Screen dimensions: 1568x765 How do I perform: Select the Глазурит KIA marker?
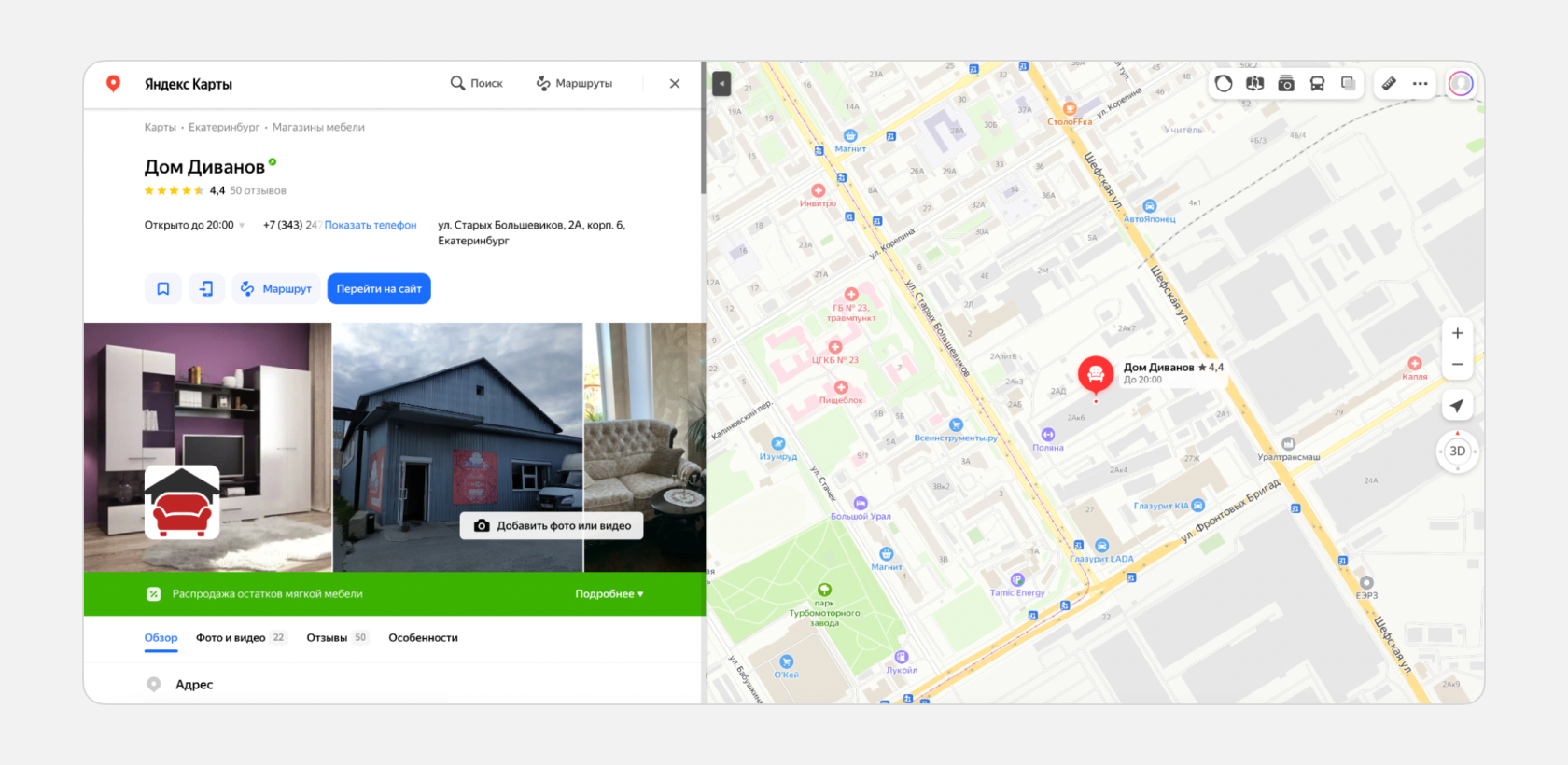coord(1197,506)
